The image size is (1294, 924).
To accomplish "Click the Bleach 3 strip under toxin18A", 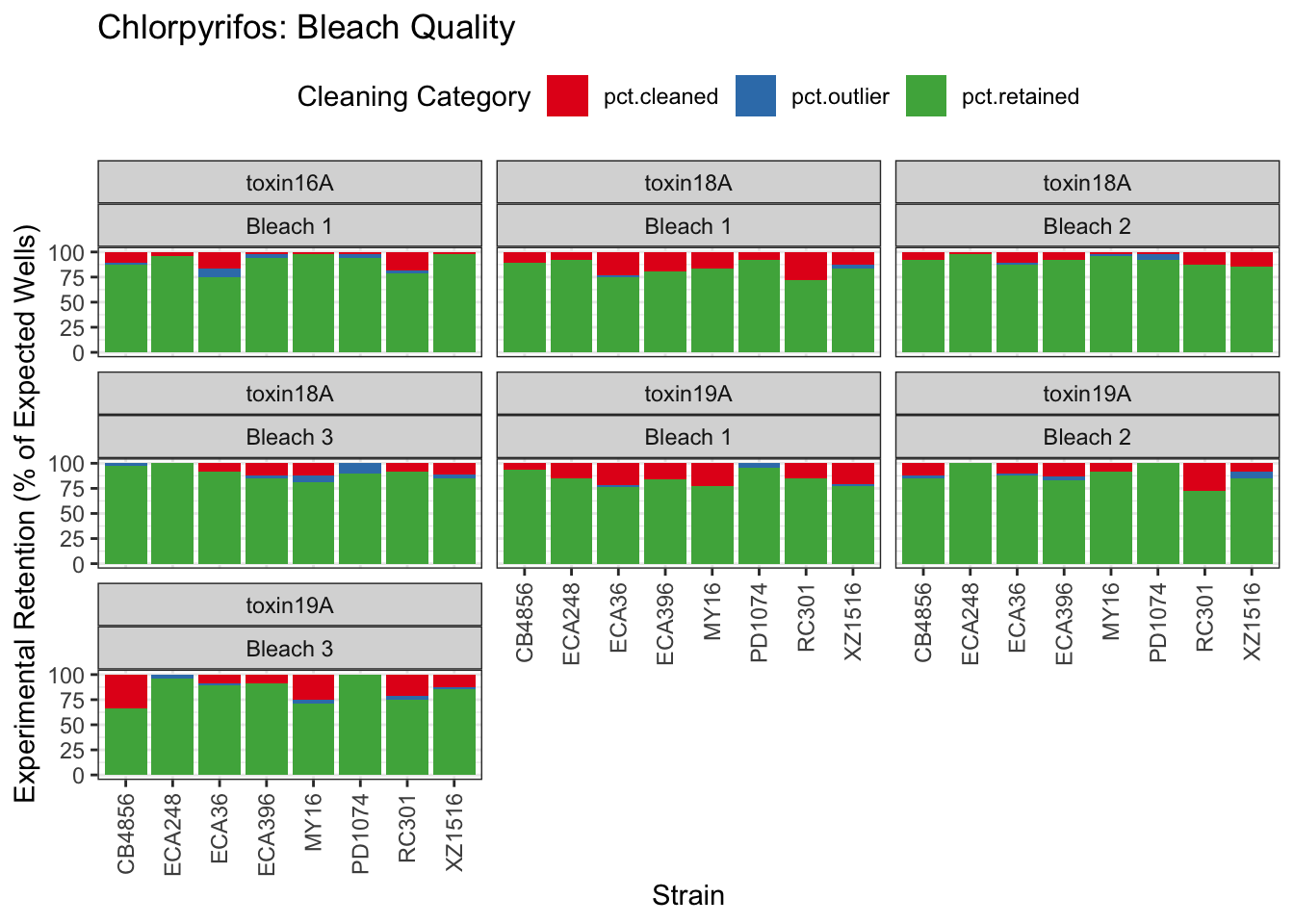I will tap(290, 437).
